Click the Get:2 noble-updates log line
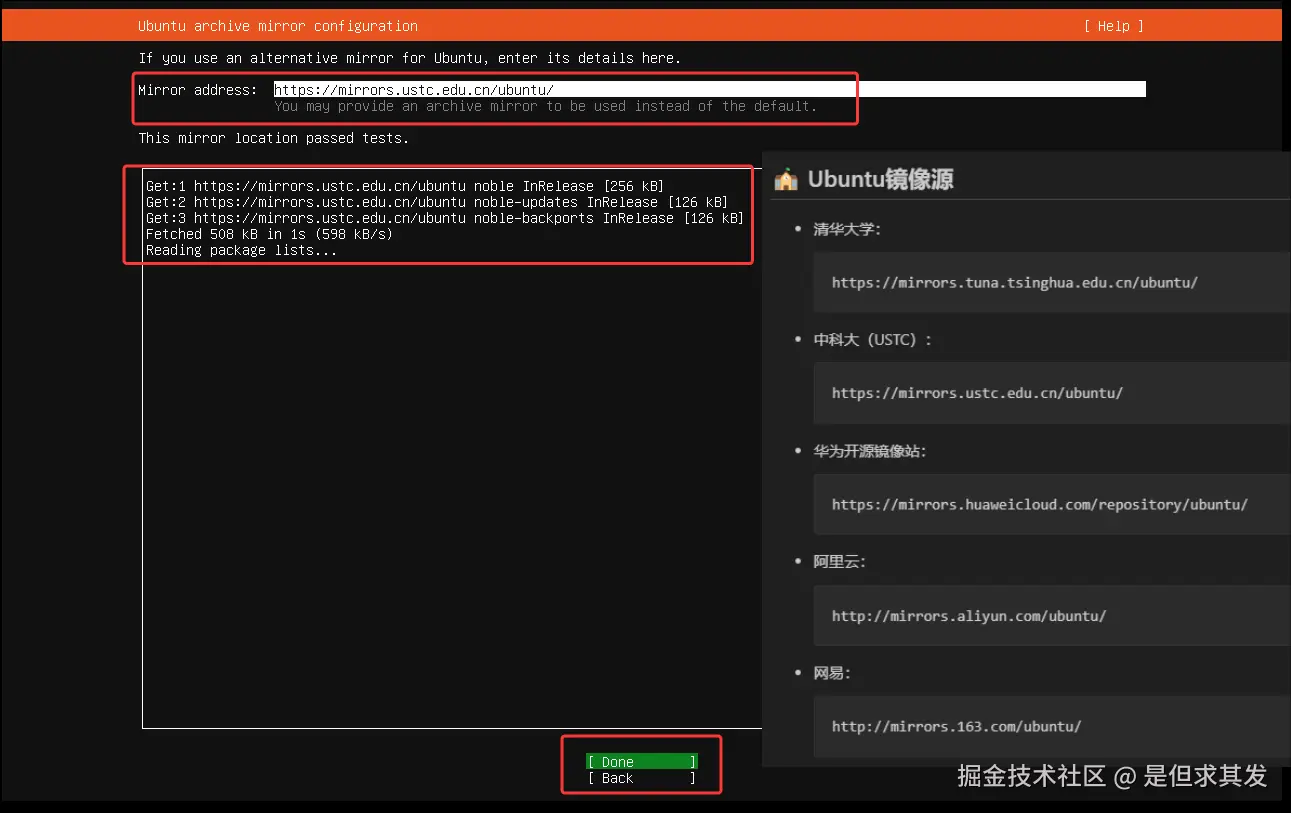Image resolution: width=1291 pixels, height=813 pixels. [437, 202]
